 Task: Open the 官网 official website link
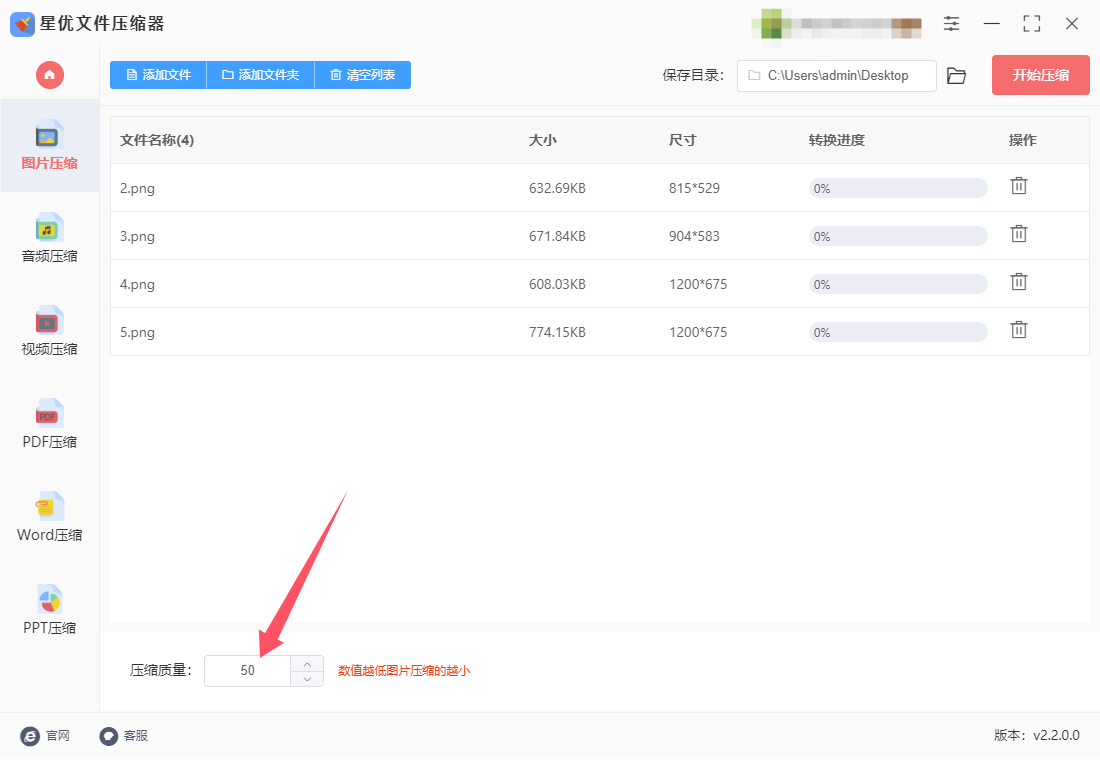58,735
